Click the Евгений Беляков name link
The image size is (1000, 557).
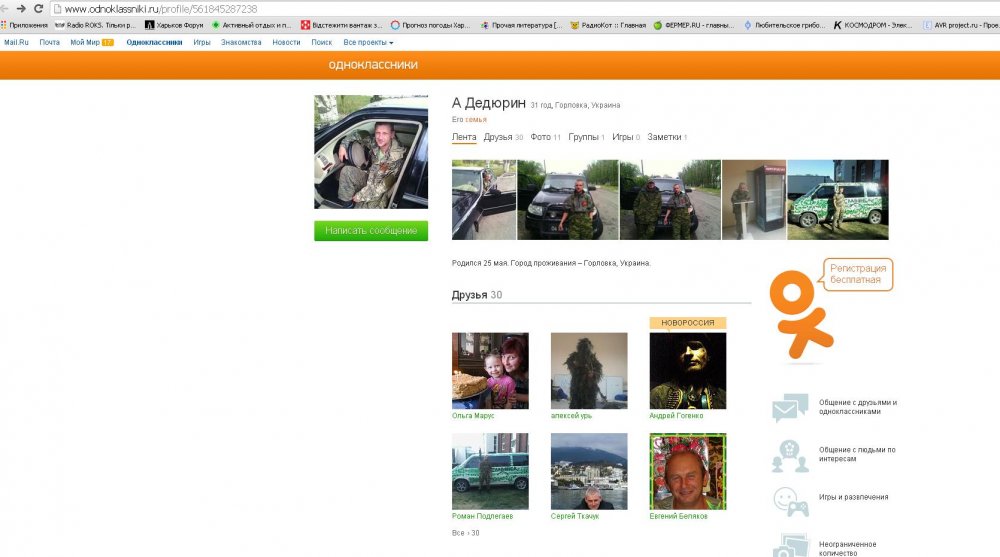[x=679, y=516]
